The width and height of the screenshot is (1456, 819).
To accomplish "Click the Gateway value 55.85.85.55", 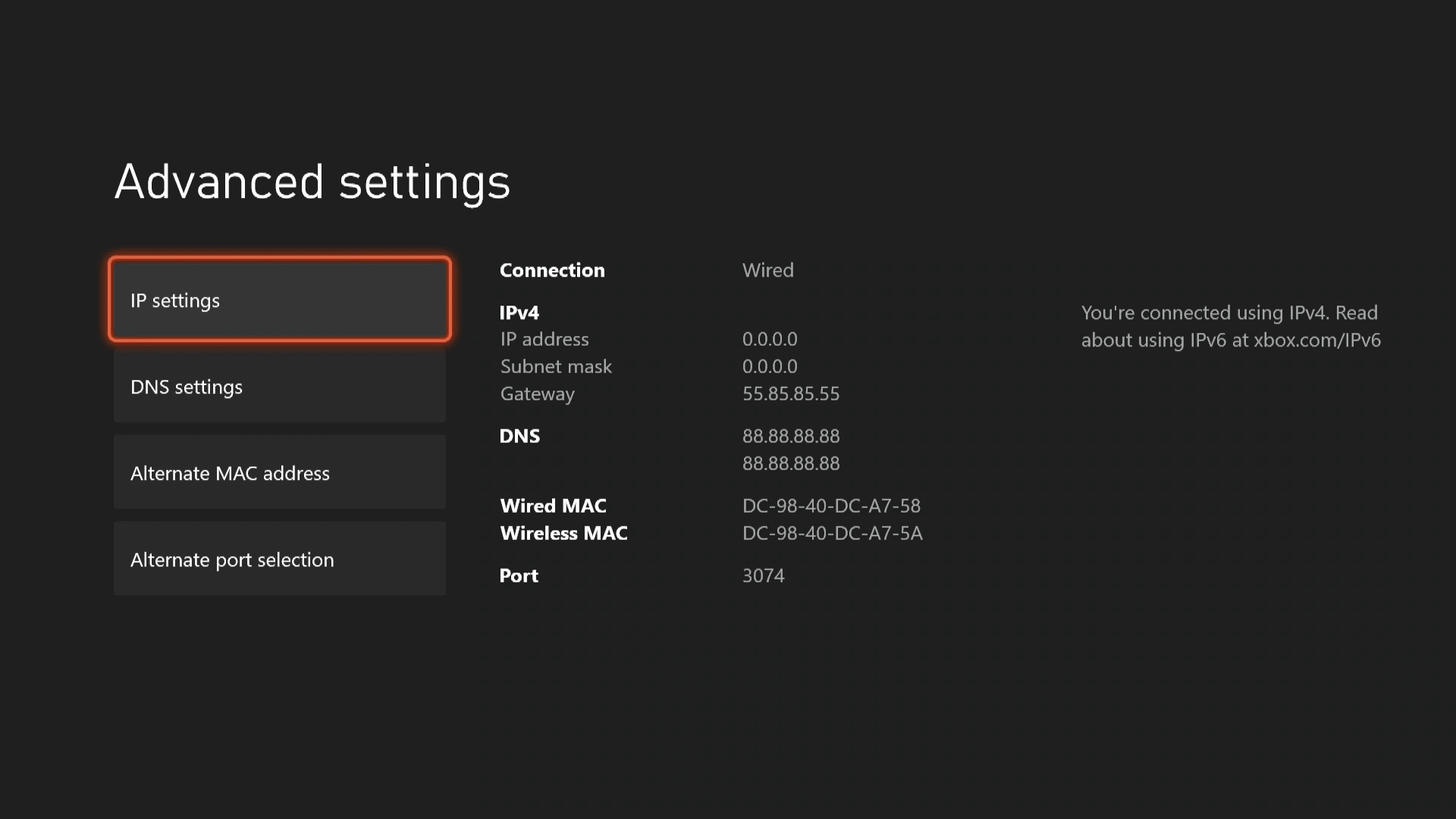I will [x=791, y=394].
